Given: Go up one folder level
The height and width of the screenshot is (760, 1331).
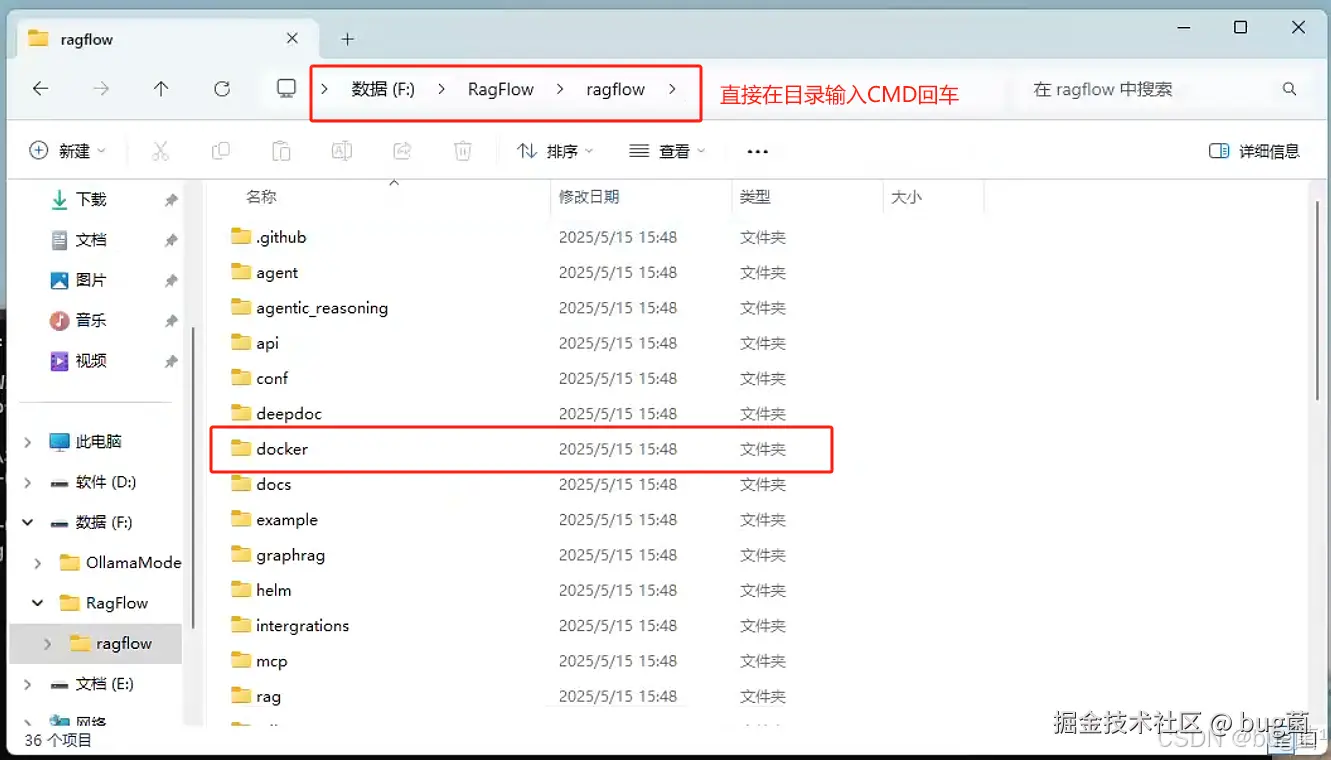Looking at the screenshot, I should pyautogui.click(x=161, y=89).
